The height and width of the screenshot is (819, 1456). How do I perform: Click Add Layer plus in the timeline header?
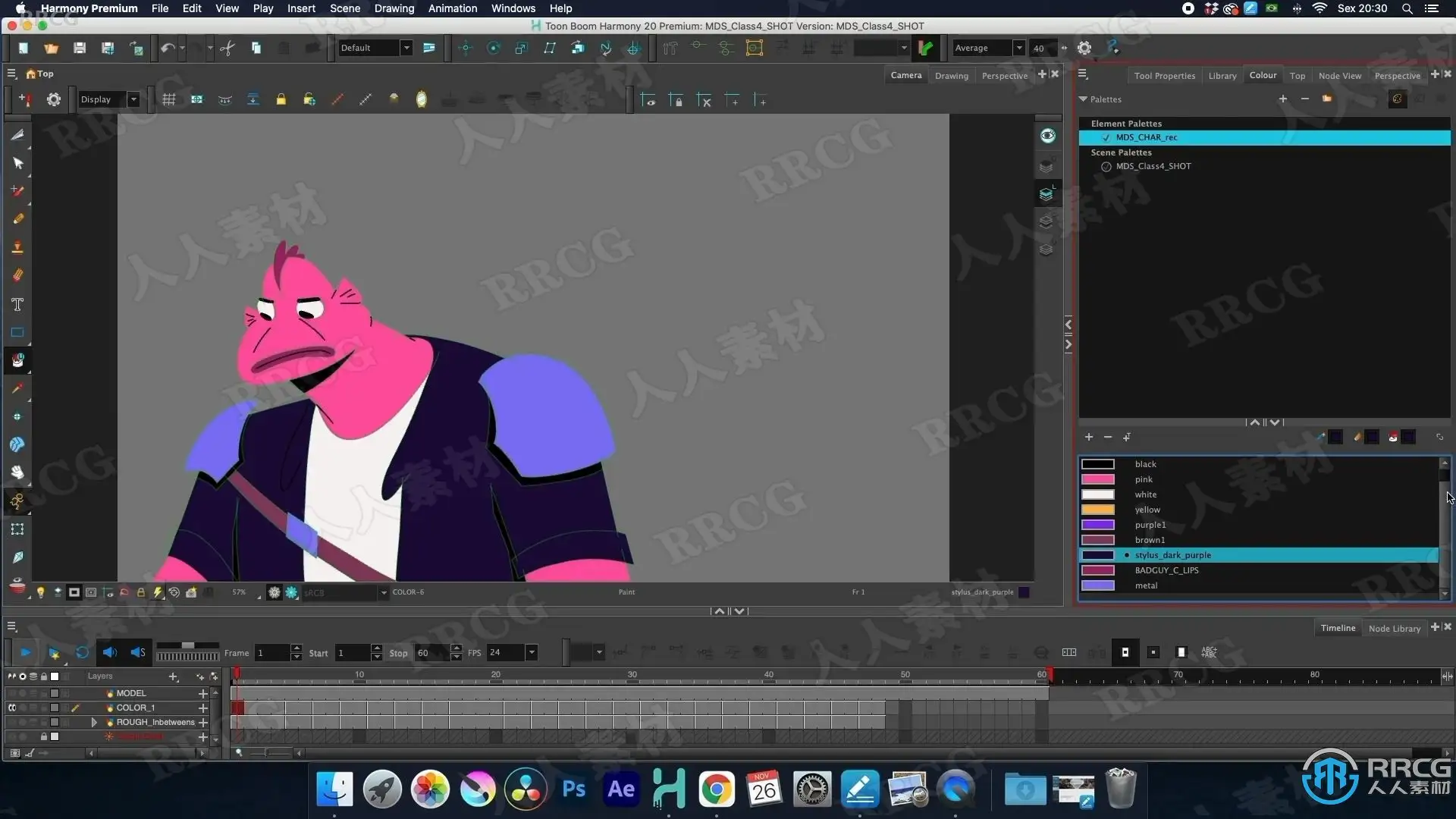[x=173, y=676]
